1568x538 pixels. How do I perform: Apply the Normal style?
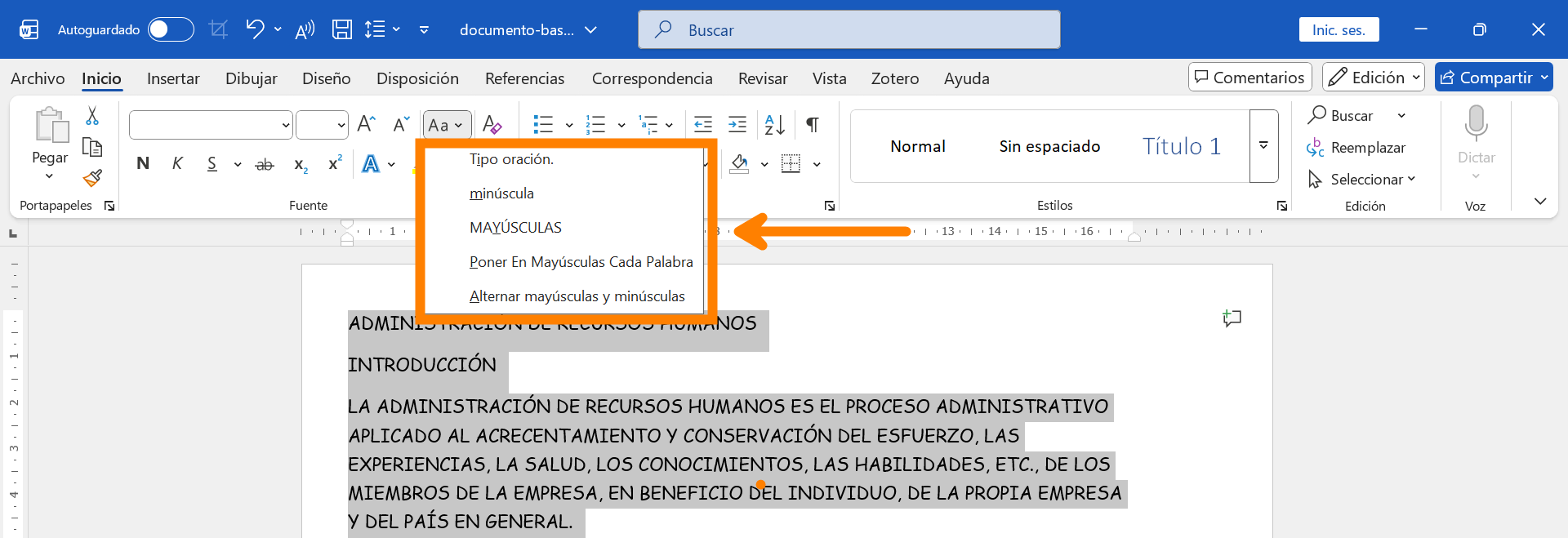[918, 146]
